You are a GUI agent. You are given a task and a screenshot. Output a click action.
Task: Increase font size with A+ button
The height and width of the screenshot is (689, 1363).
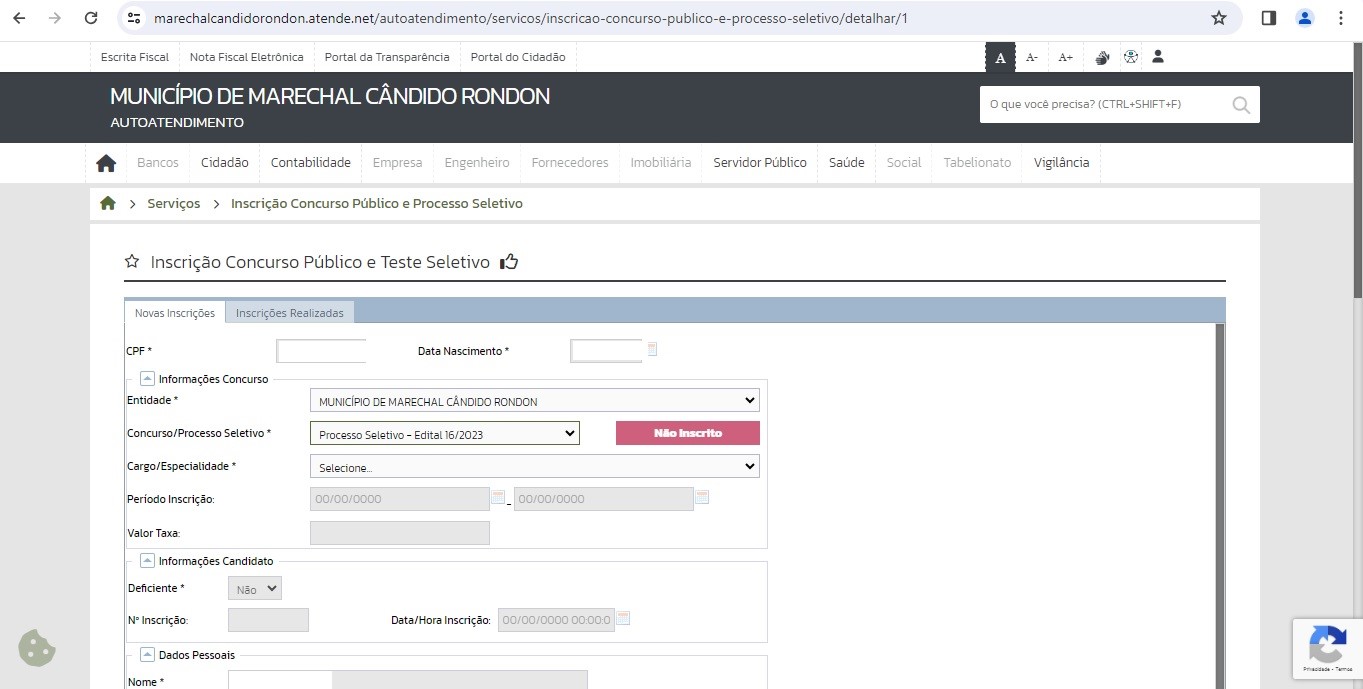point(1065,58)
